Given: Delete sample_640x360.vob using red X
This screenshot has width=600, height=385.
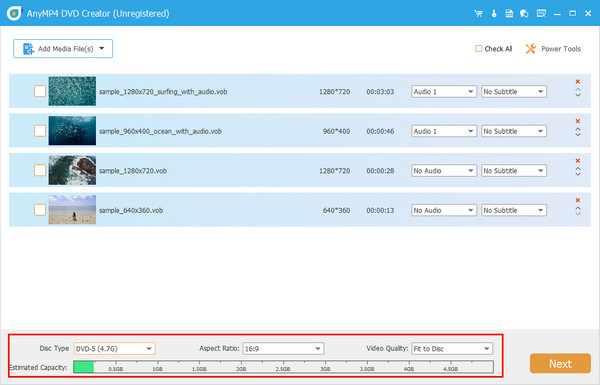Looking at the screenshot, I should click(578, 200).
